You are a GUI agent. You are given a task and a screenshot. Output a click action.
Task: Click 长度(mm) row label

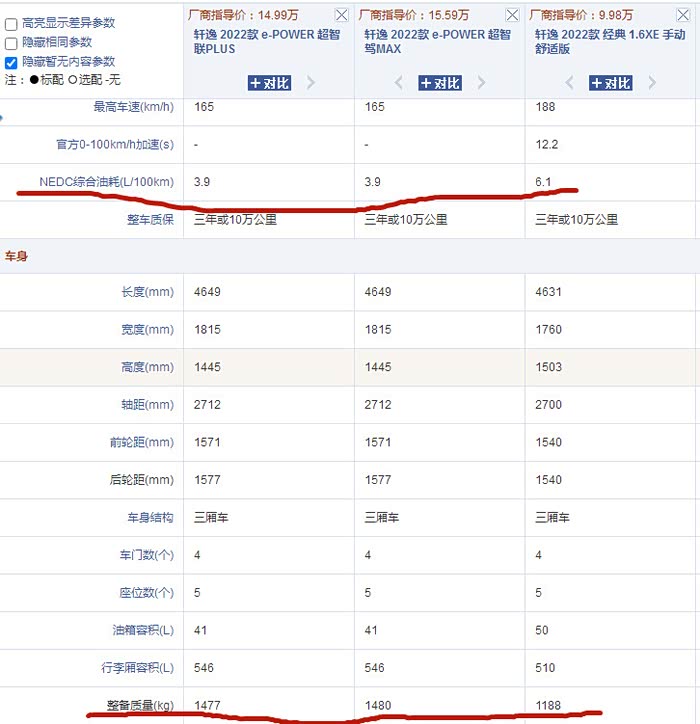point(147,292)
